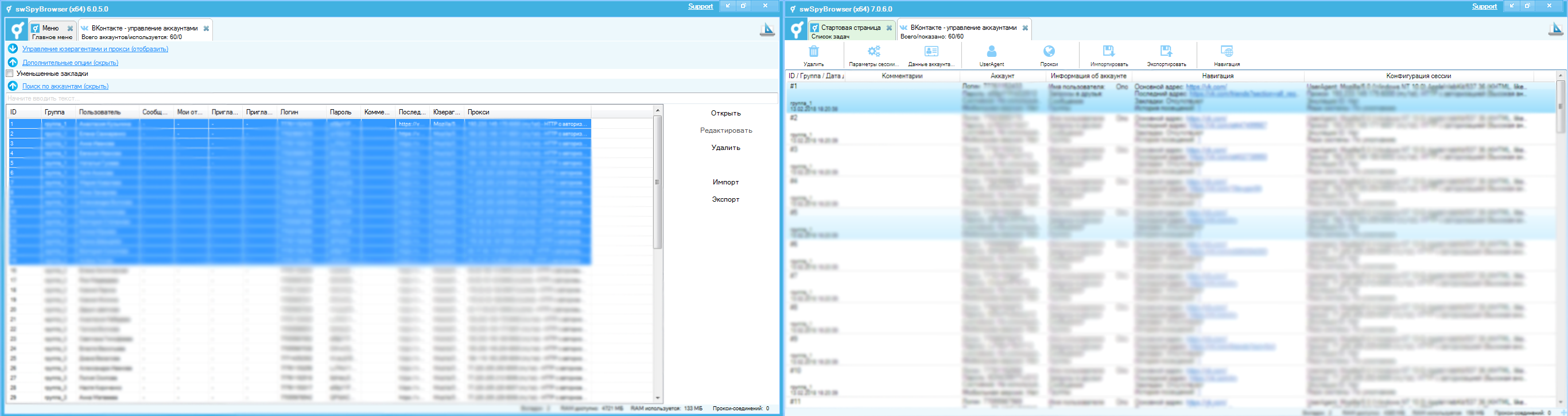Click the Экспортировать toolbar icon

[1166, 52]
